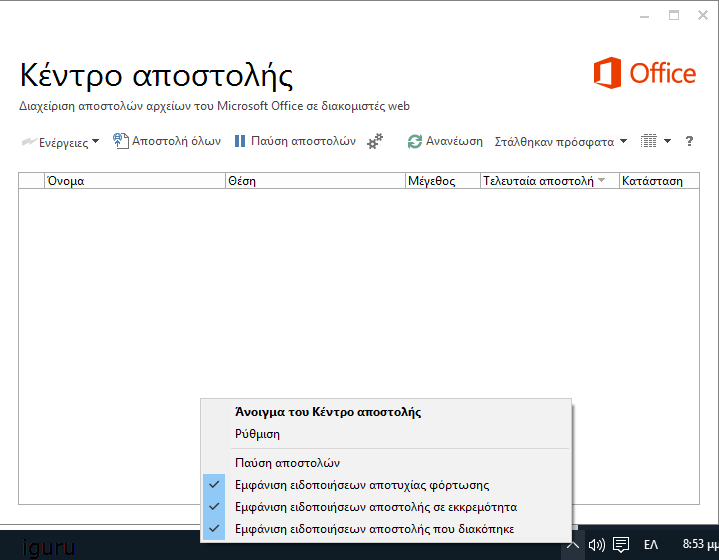Close the Κέντρο αποστολής window
Screen dimensions: 719x560
tap(702, 15)
